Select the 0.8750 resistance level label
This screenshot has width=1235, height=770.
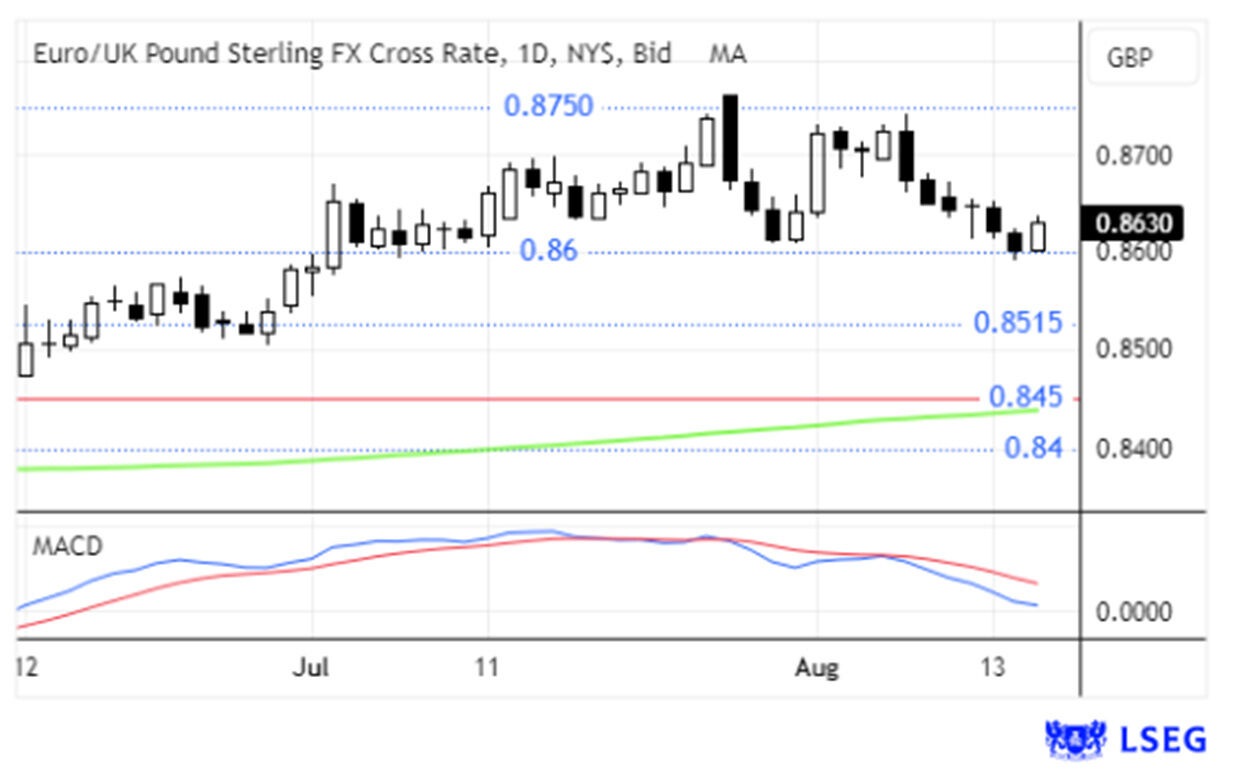point(548,106)
